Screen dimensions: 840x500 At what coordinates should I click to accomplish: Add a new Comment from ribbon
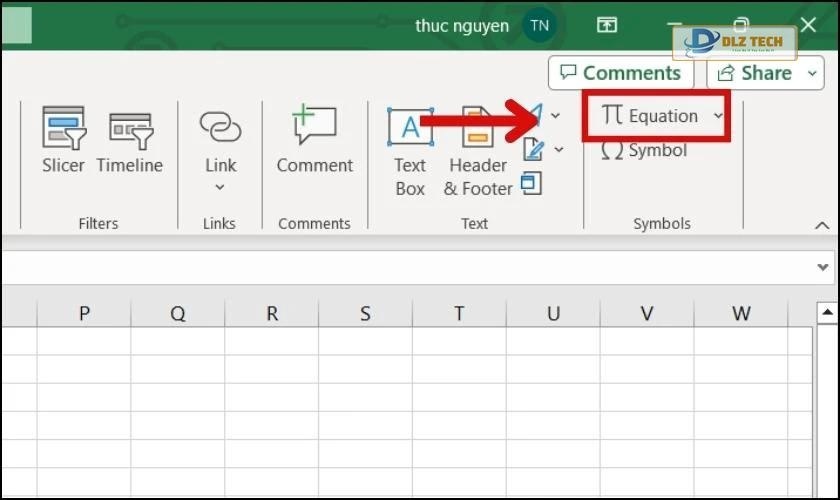tap(314, 140)
